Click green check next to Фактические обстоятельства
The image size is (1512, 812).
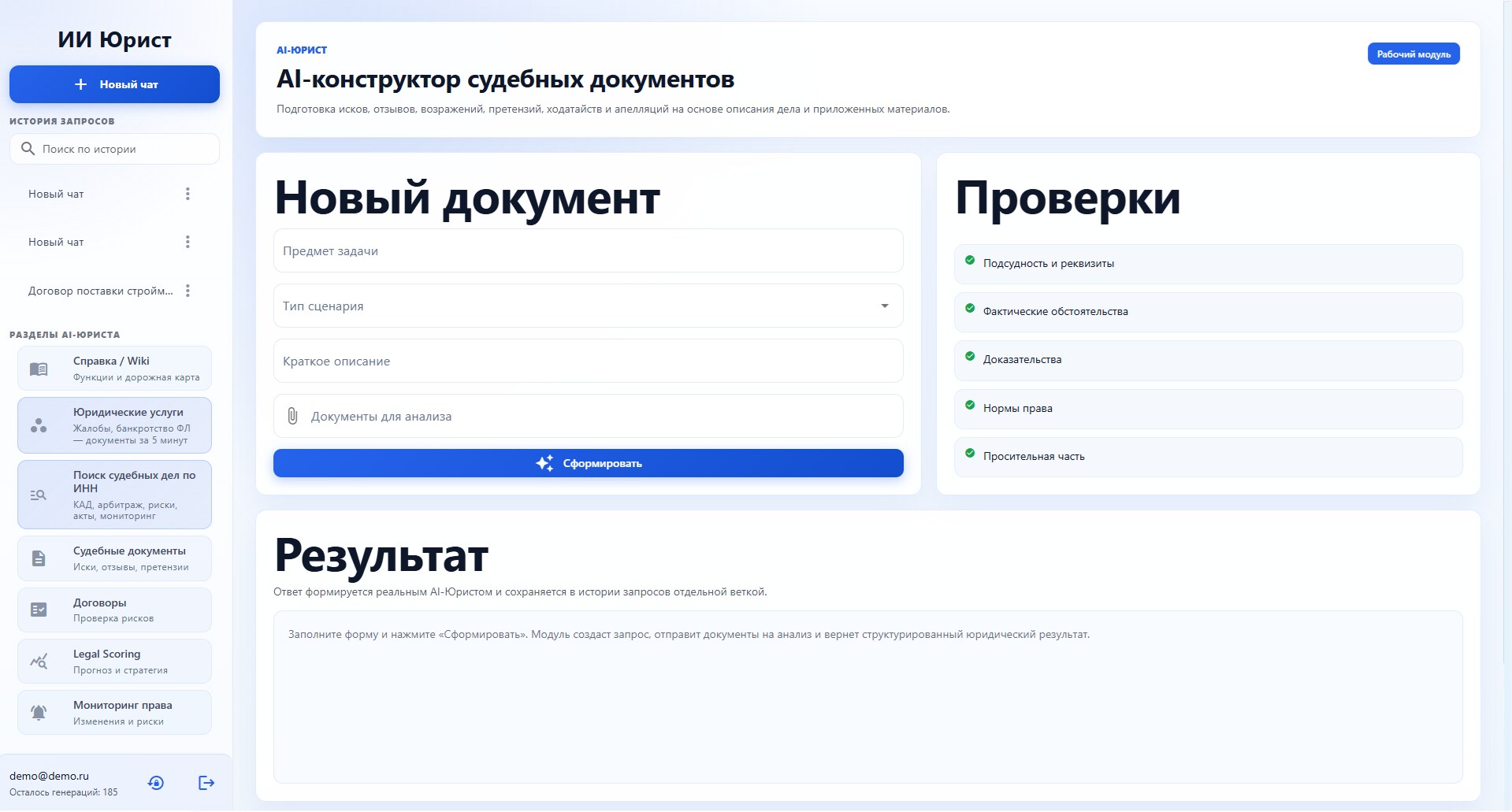970,308
